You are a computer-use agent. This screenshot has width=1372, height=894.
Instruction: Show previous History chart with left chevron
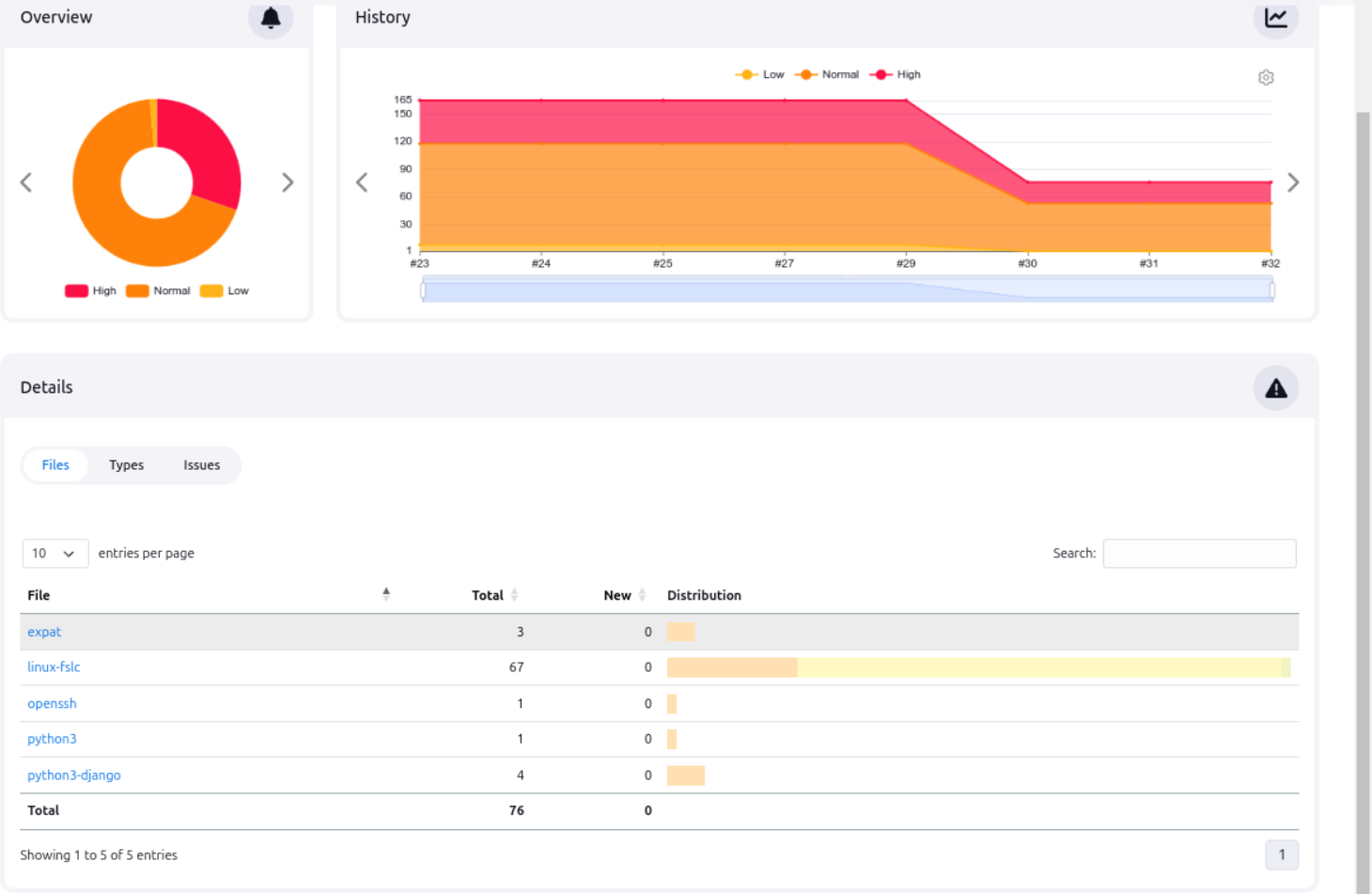click(x=362, y=182)
